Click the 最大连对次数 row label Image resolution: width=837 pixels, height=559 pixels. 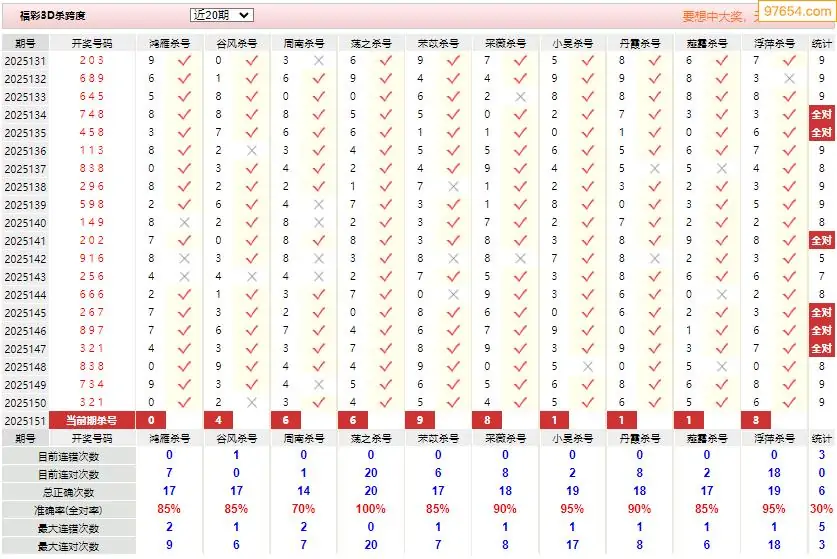click(68, 547)
